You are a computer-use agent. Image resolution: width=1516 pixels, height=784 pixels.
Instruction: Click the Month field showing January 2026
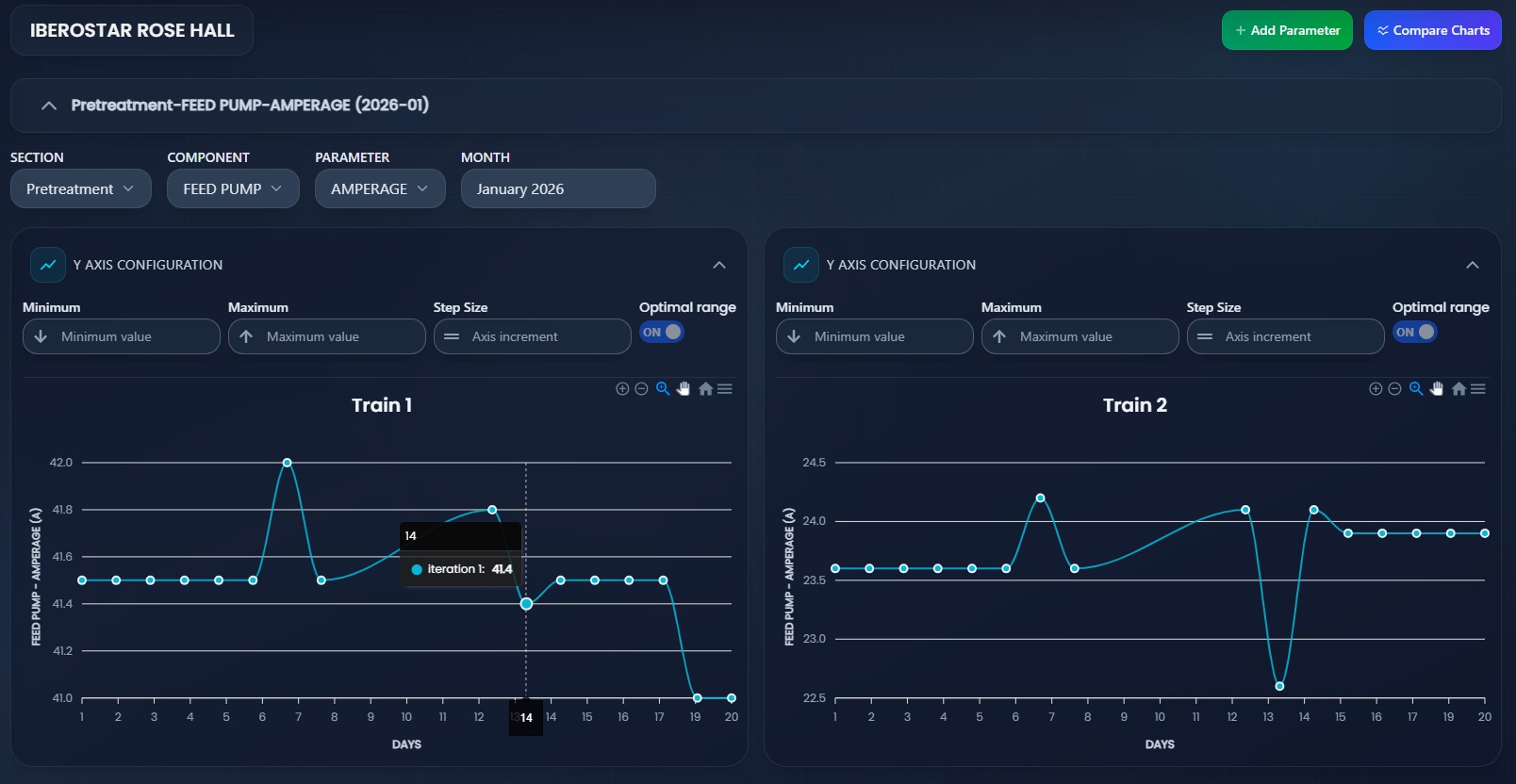click(557, 188)
